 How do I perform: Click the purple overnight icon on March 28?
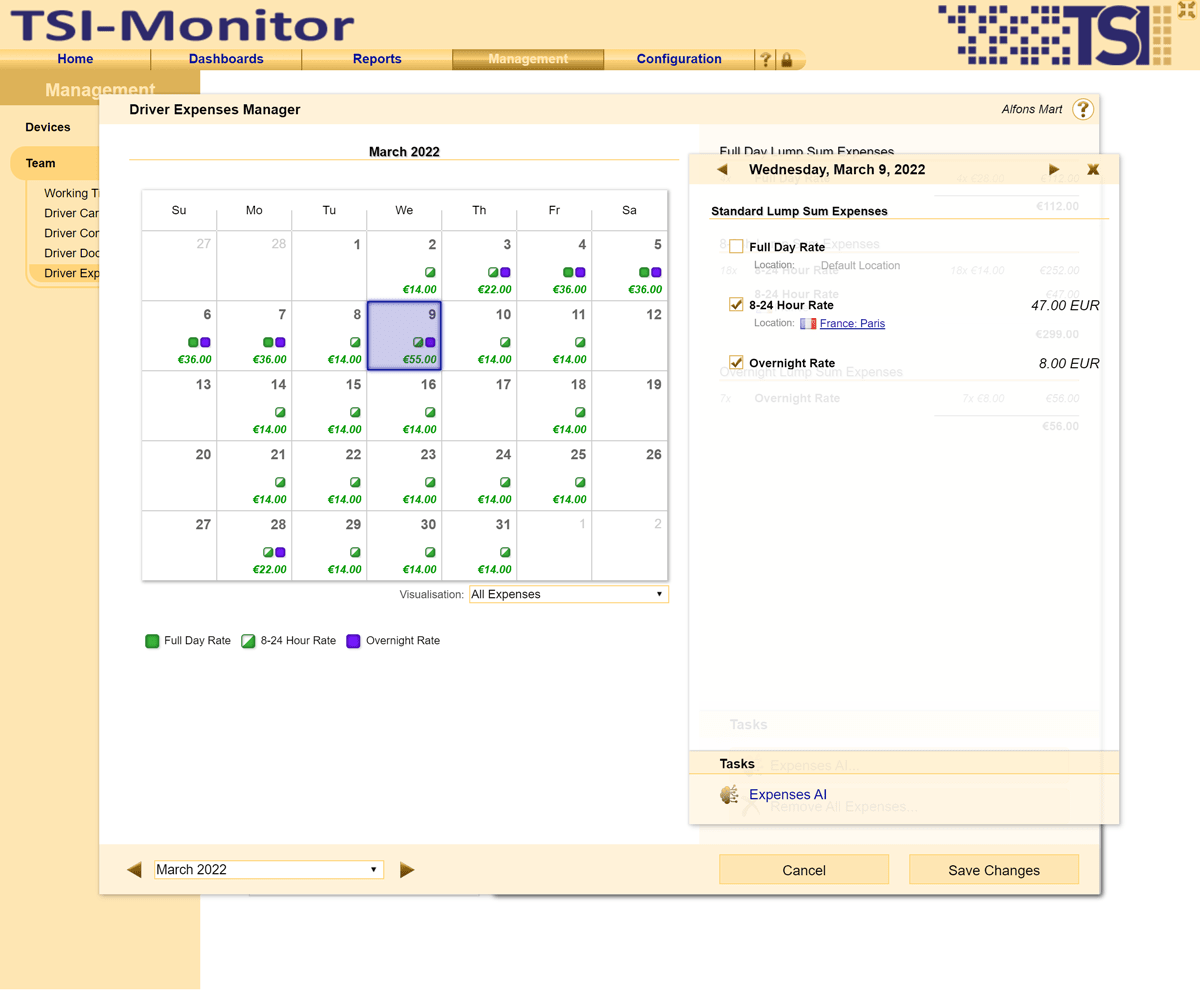[281, 552]
